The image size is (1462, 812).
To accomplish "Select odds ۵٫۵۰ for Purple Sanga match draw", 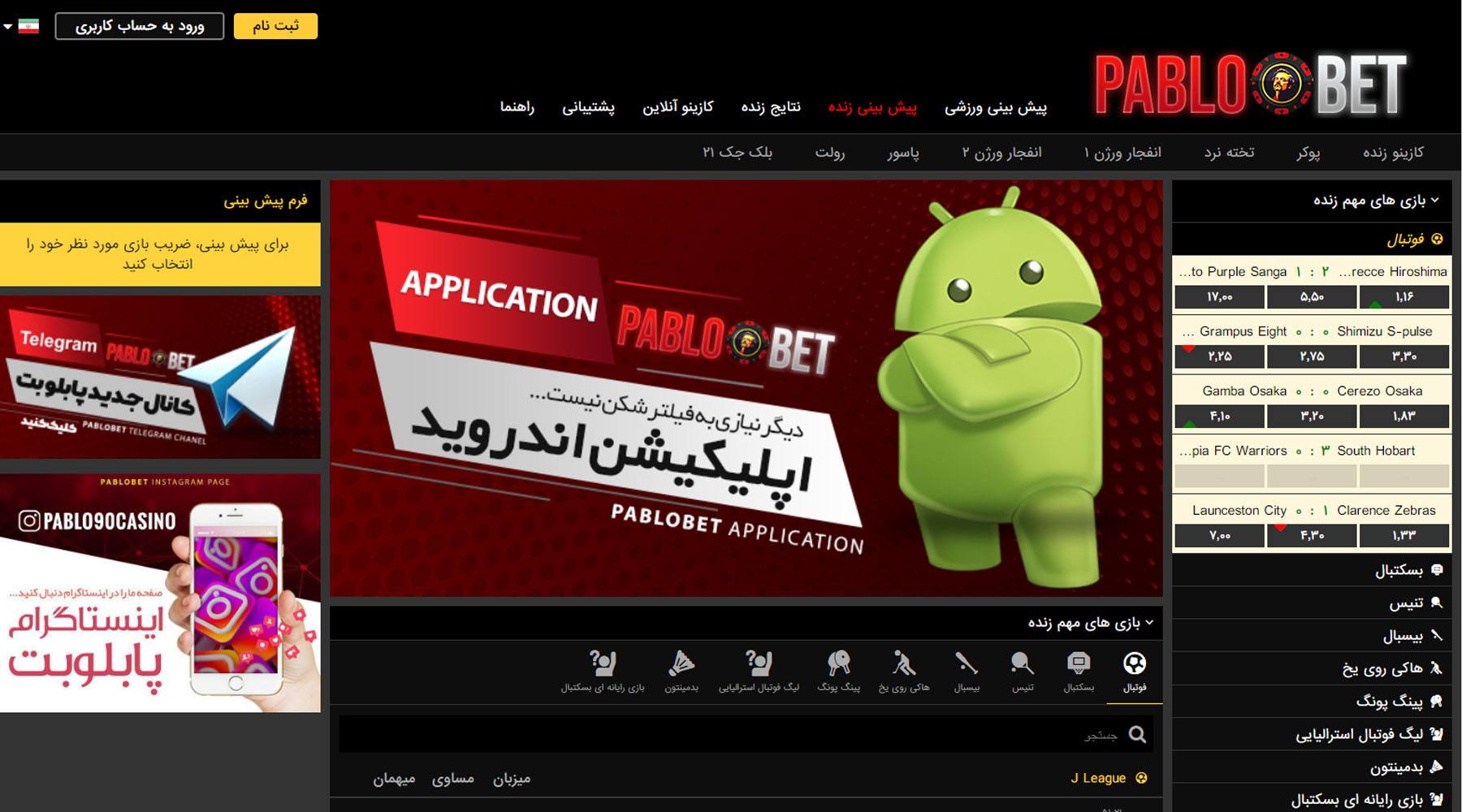I will coord(1312,297).
